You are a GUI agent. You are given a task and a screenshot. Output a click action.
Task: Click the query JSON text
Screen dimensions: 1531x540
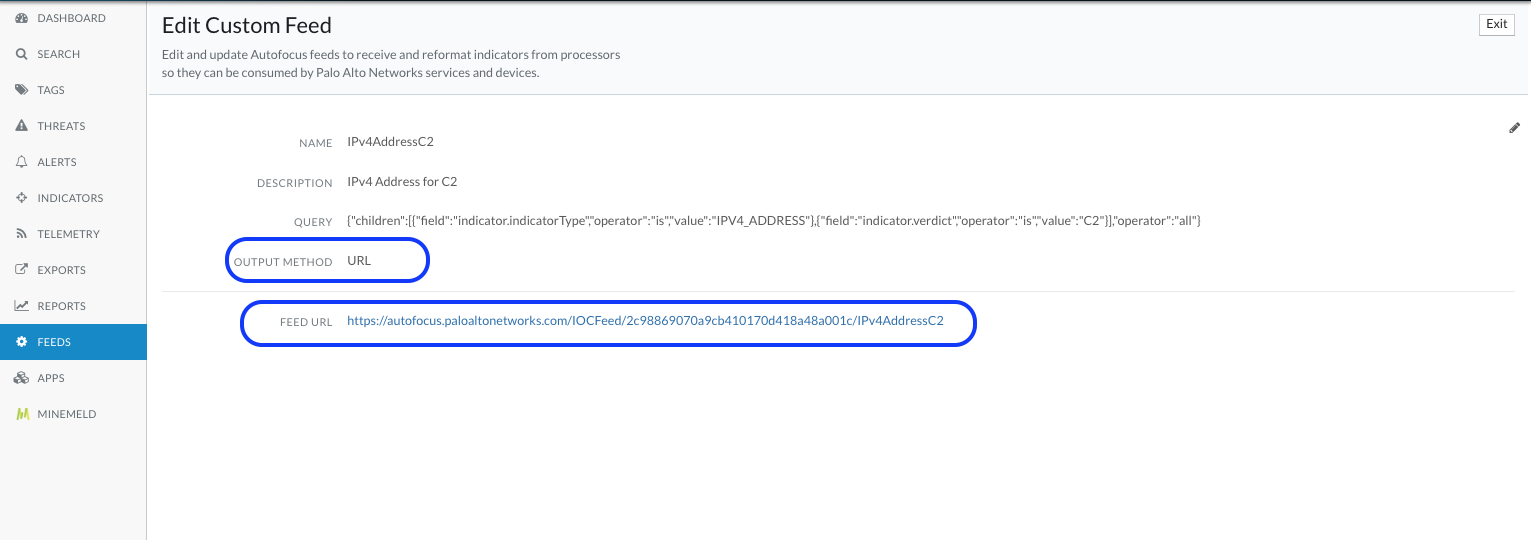[x=773, y=220]
